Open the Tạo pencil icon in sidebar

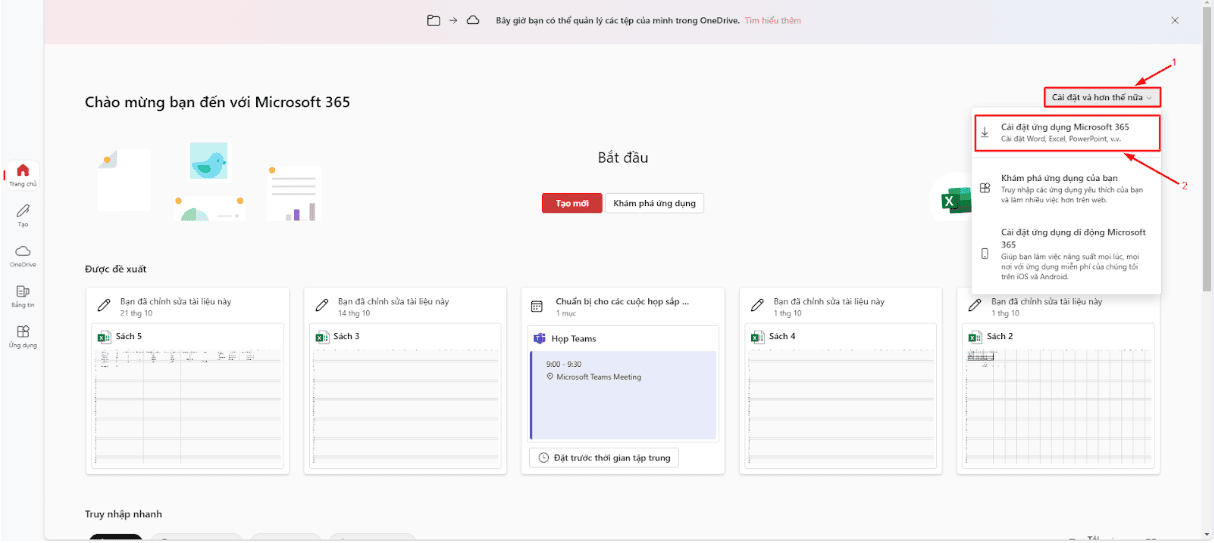click(x=22, y=211)
